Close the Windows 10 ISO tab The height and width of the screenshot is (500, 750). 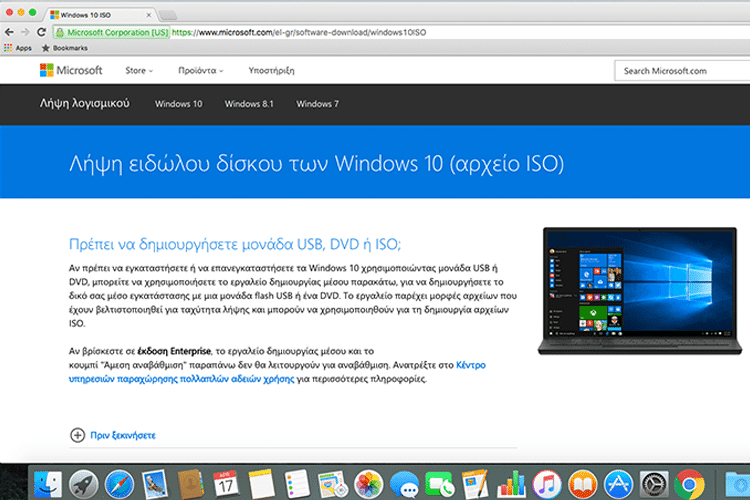click(149, 15)
